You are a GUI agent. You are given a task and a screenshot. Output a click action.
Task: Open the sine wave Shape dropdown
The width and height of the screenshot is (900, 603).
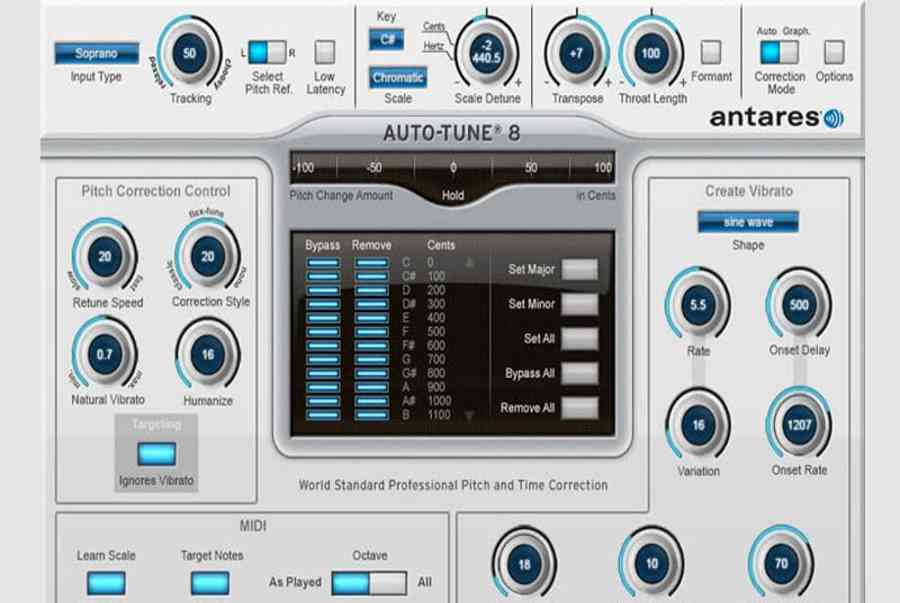coord(748,222)
